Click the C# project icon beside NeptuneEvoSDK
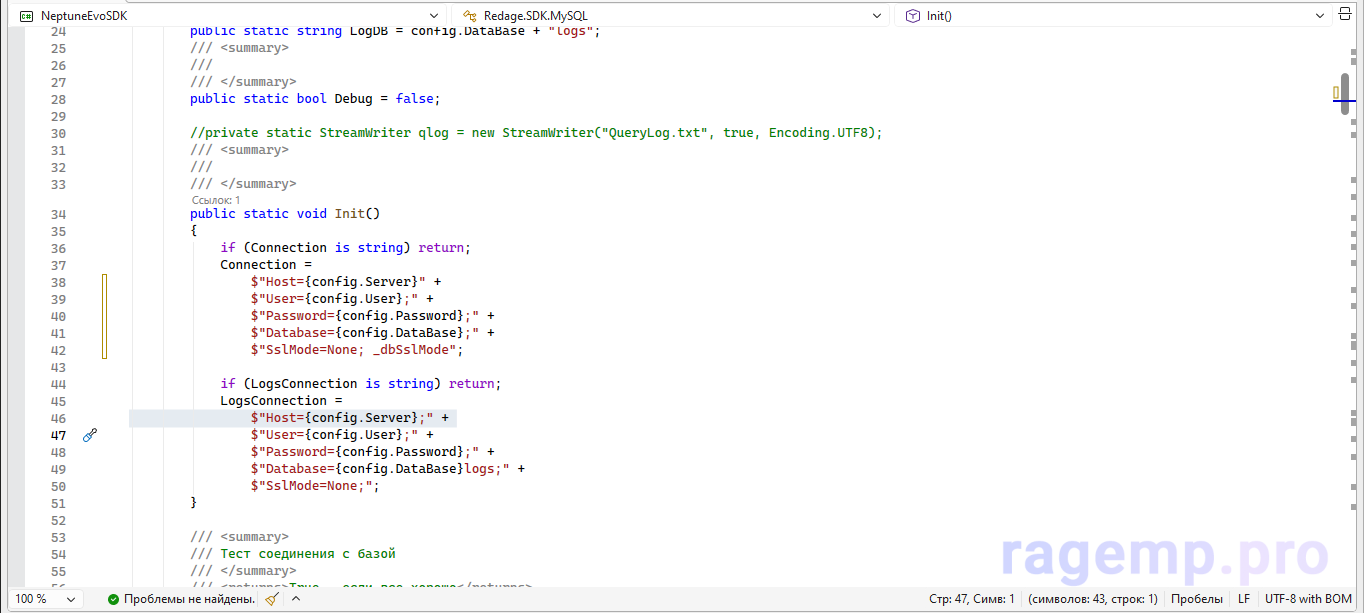 [x=26, y=16]
